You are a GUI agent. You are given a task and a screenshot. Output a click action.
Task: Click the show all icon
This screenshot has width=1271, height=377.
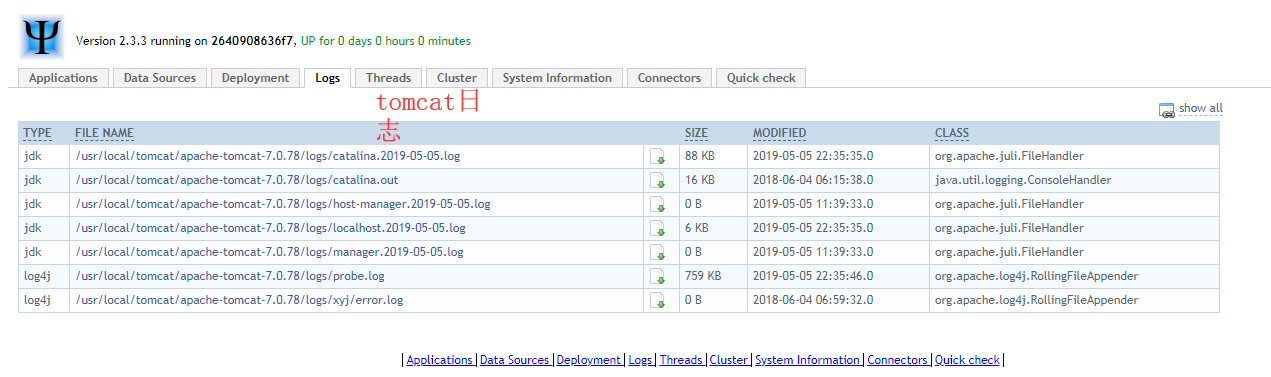point(1166,110)
